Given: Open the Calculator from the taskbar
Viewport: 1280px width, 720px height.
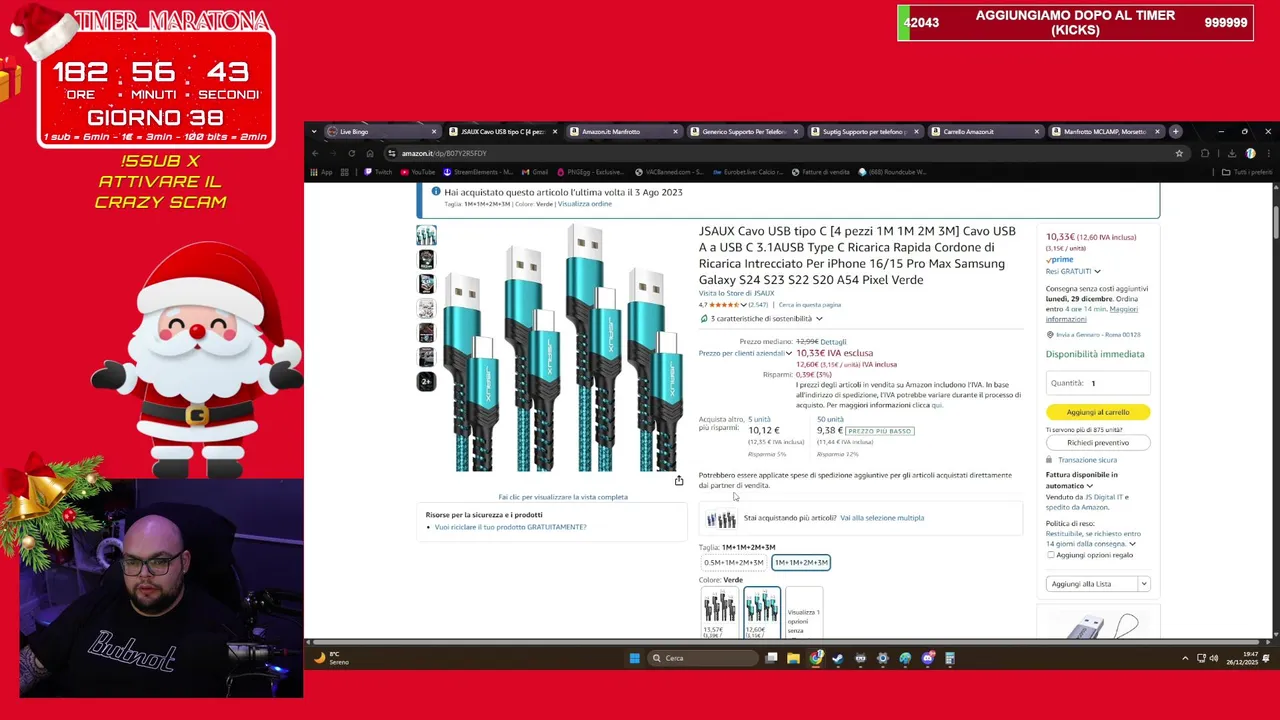Looking at the screenshot, I should [950, 658].
